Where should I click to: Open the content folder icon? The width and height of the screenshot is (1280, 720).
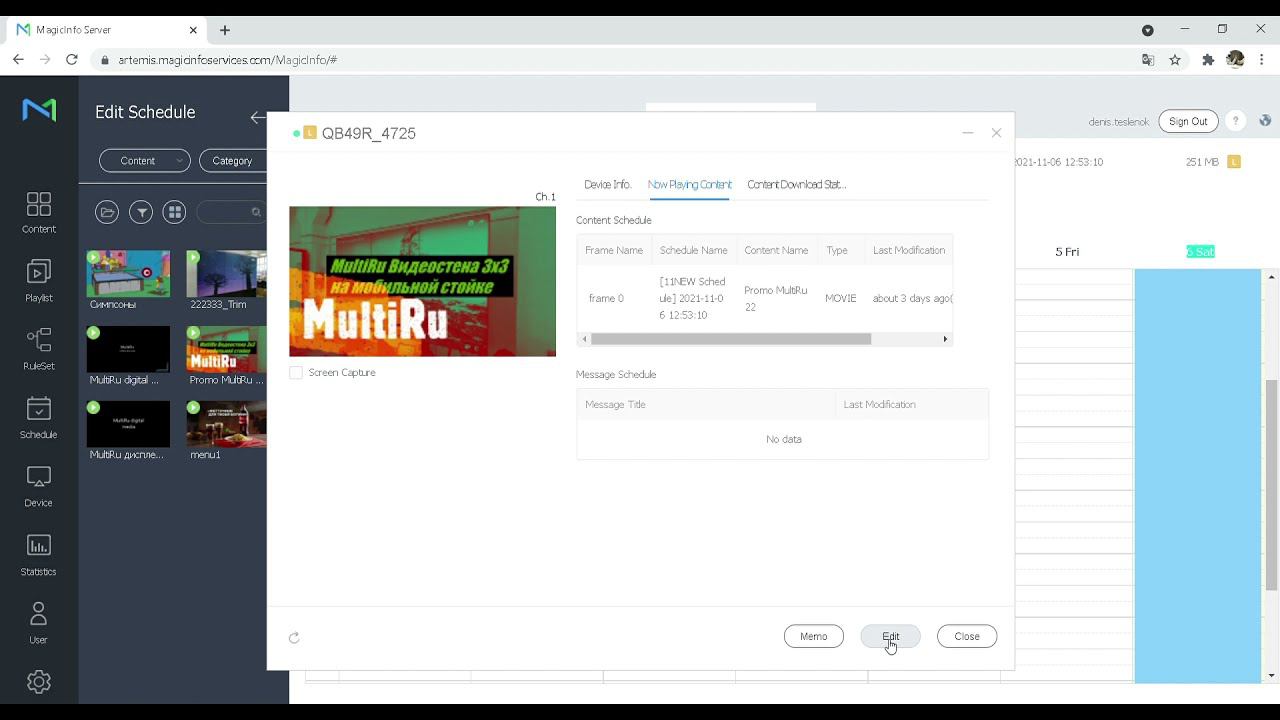click(x=107, y=212)
